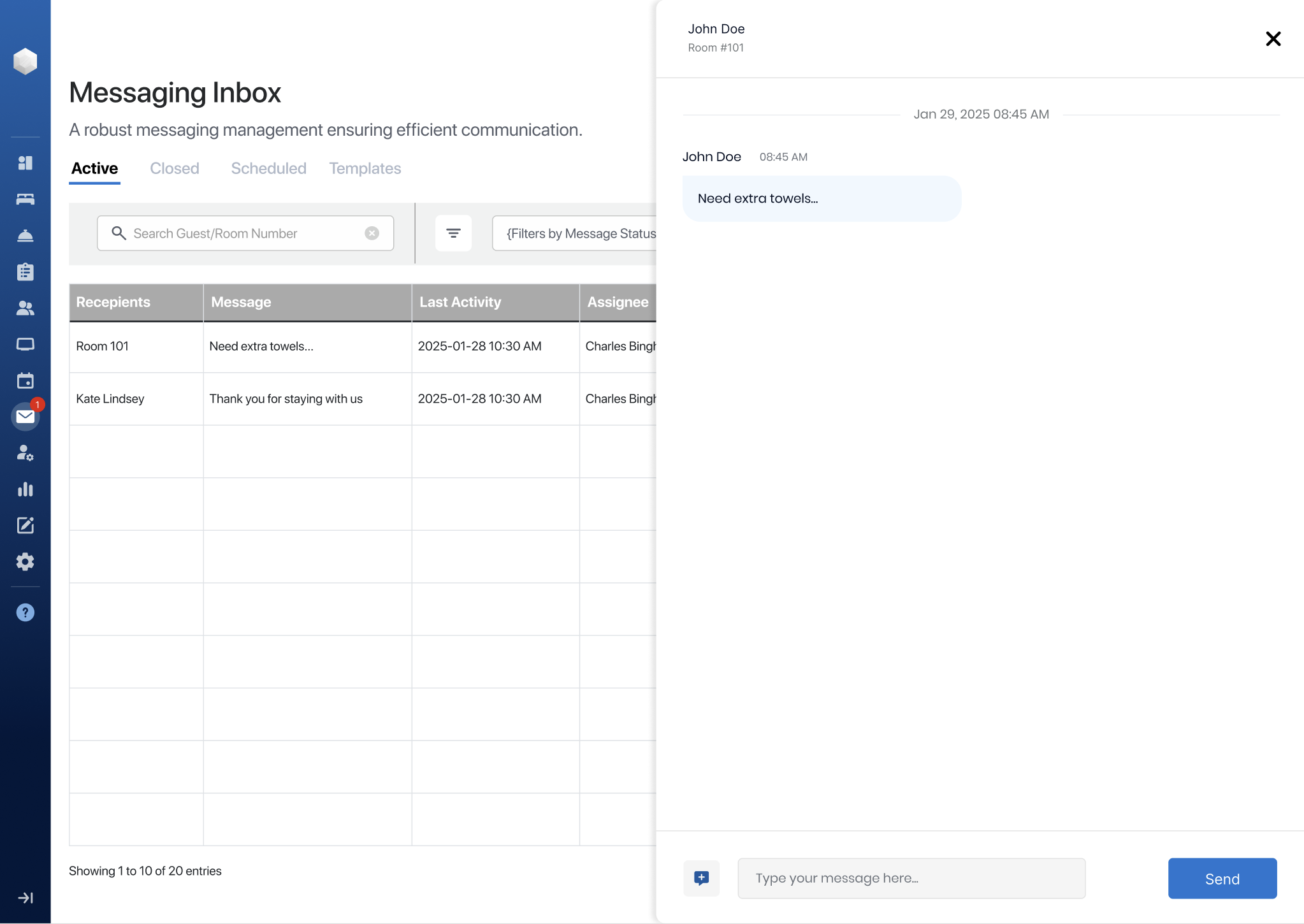This screenshot has height=924, width=1304.
Task: Sort by Assignee column header
Action: [618, 303]
